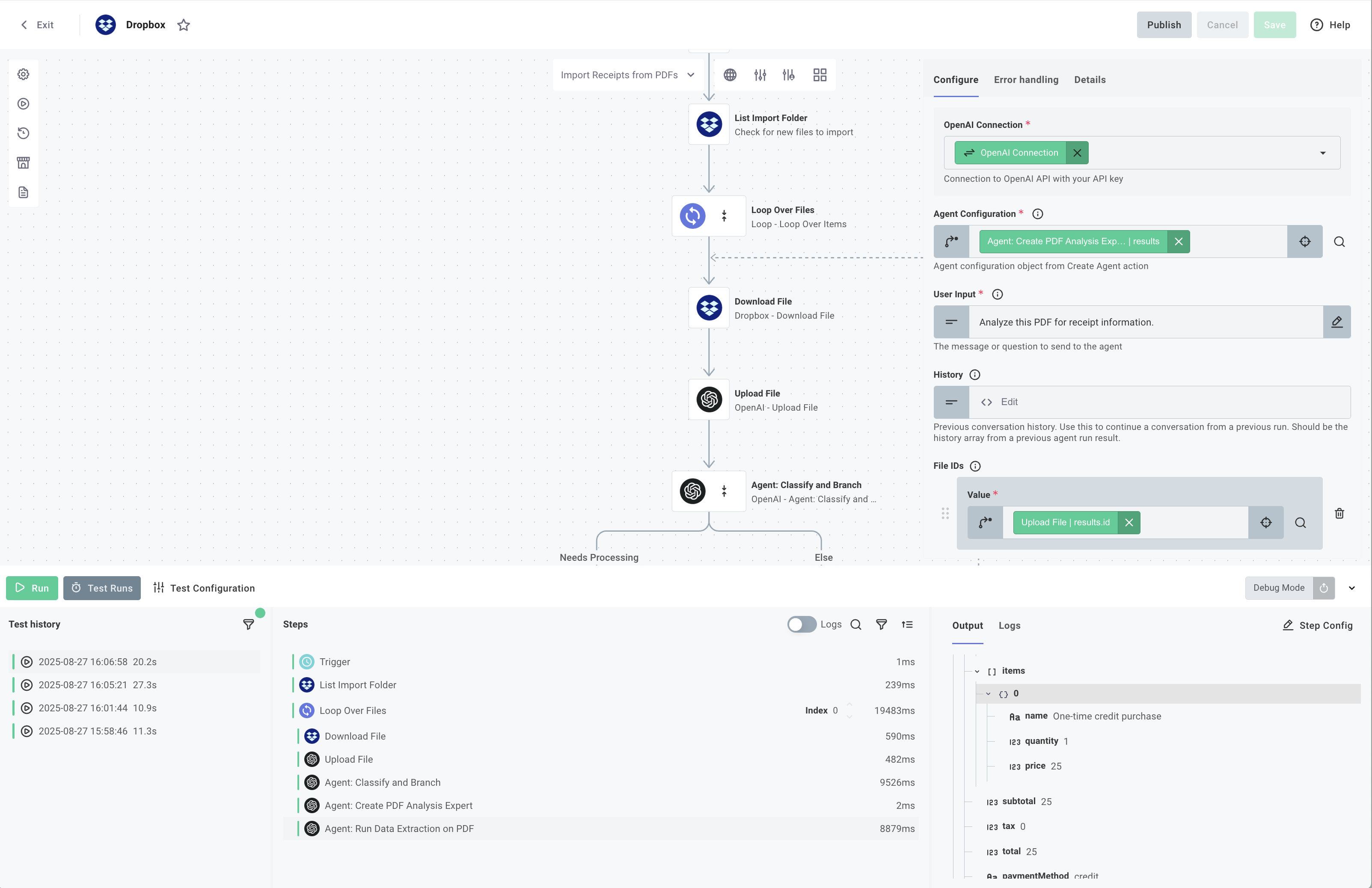The width and height of the screenshot is (1372, 888).
Task: Enable Debug Mode
Action: (1324, 588)
